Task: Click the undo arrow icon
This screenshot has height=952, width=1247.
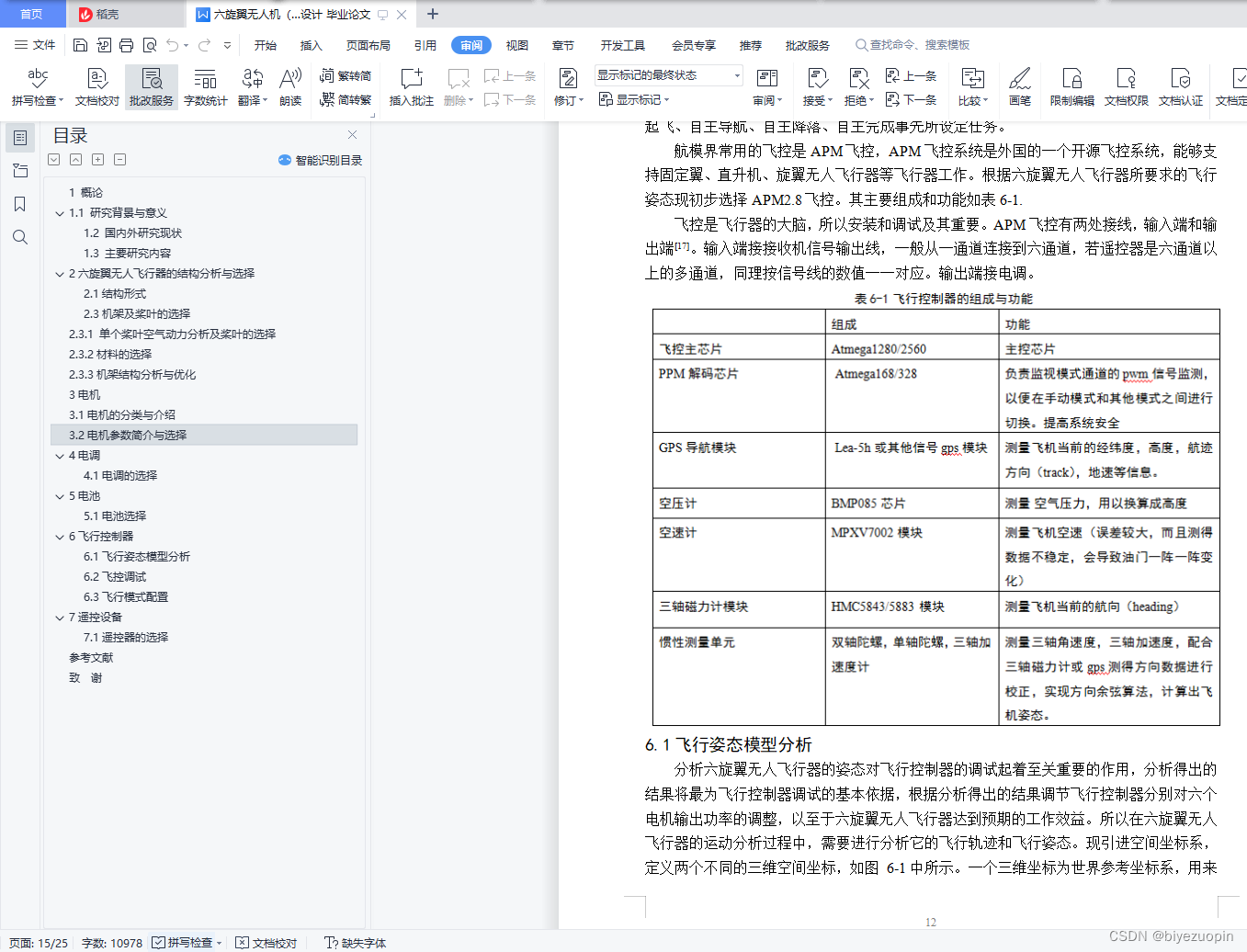Action: tap(172, 45)
